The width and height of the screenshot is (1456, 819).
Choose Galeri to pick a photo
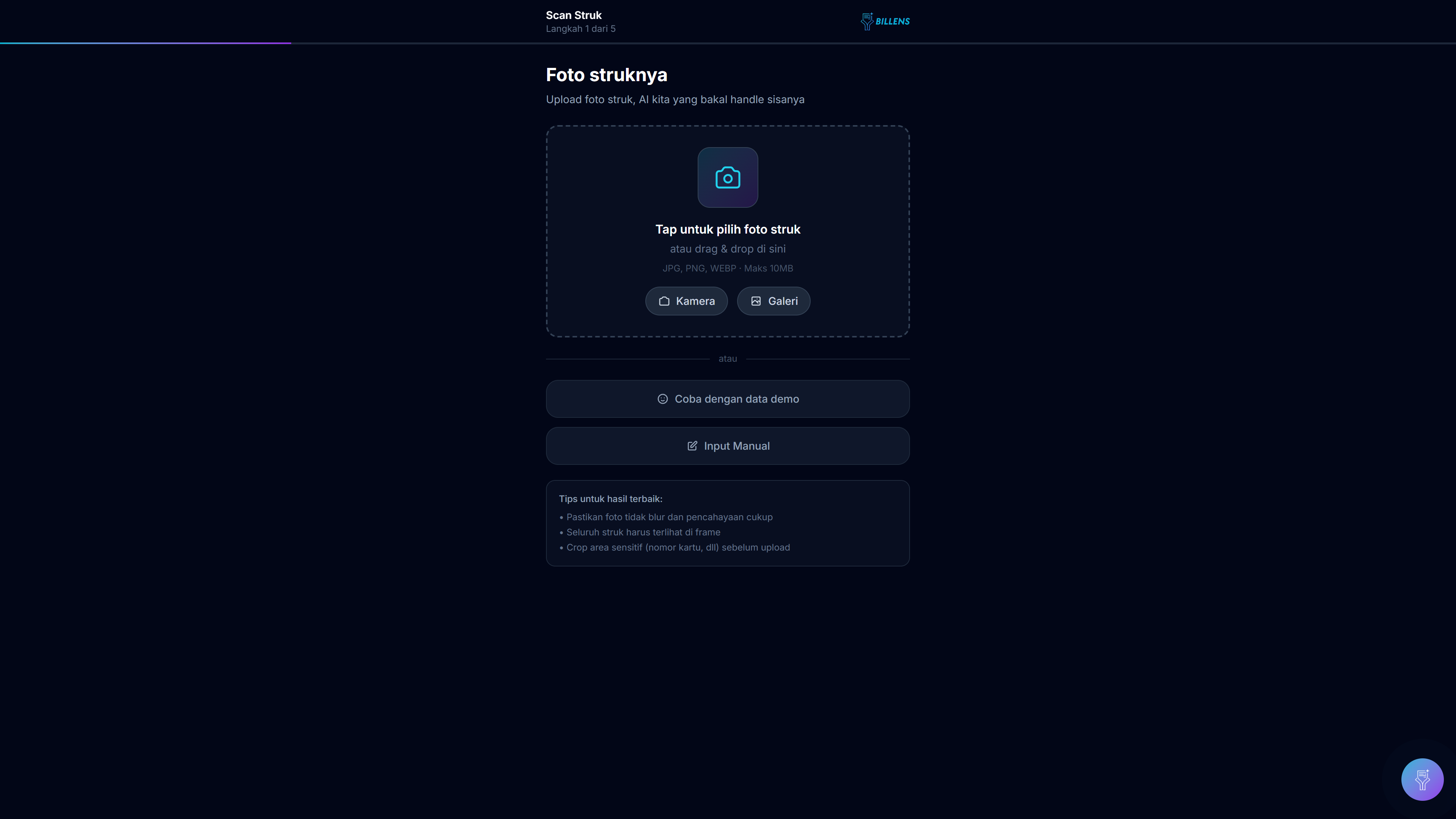(773, 301)
